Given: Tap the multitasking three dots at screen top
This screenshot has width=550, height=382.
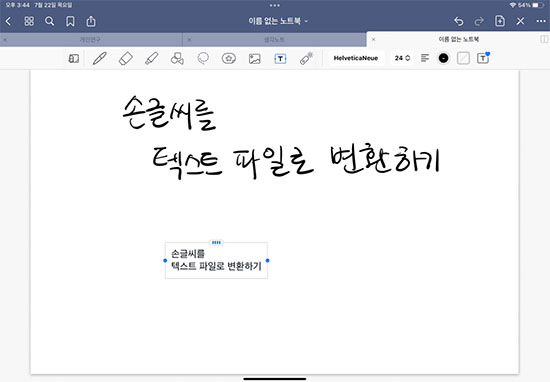Looking at the screenshot, I should [275, 5].
